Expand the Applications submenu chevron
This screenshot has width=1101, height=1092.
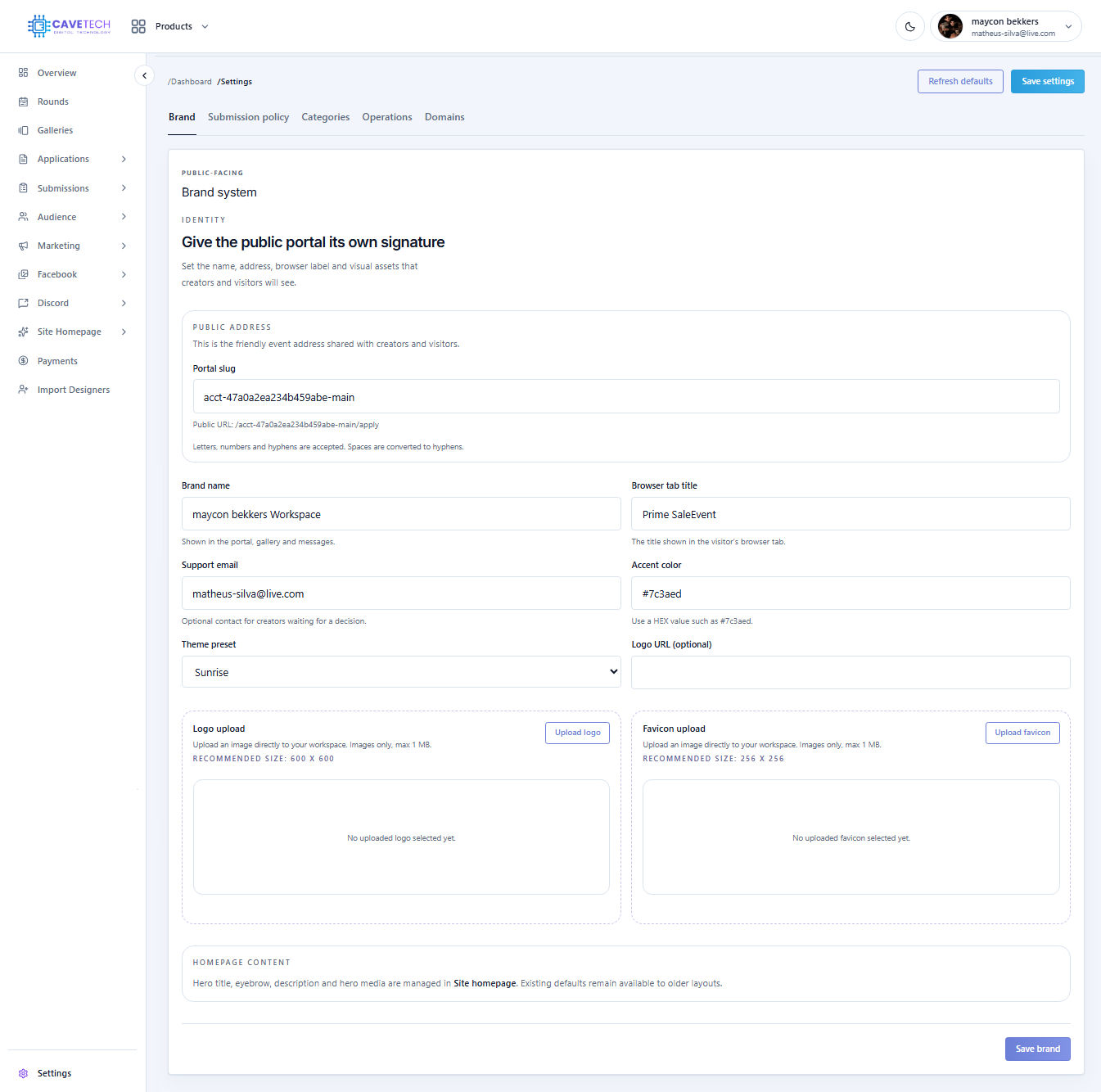(x=124, y=159)
